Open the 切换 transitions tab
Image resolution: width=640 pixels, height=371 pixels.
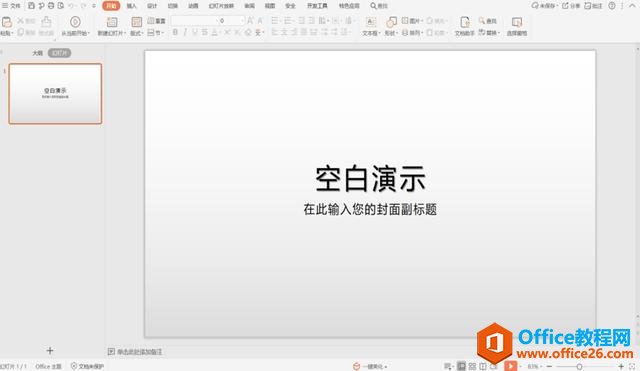coord(173,6)
